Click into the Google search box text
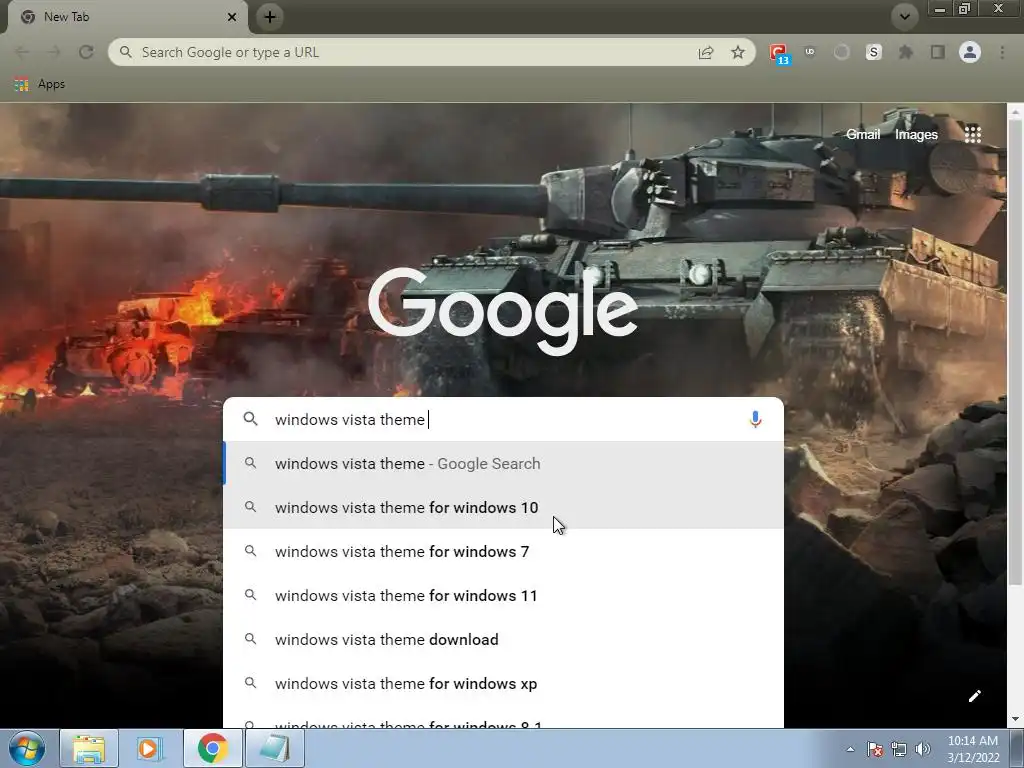 click(503, 419)
